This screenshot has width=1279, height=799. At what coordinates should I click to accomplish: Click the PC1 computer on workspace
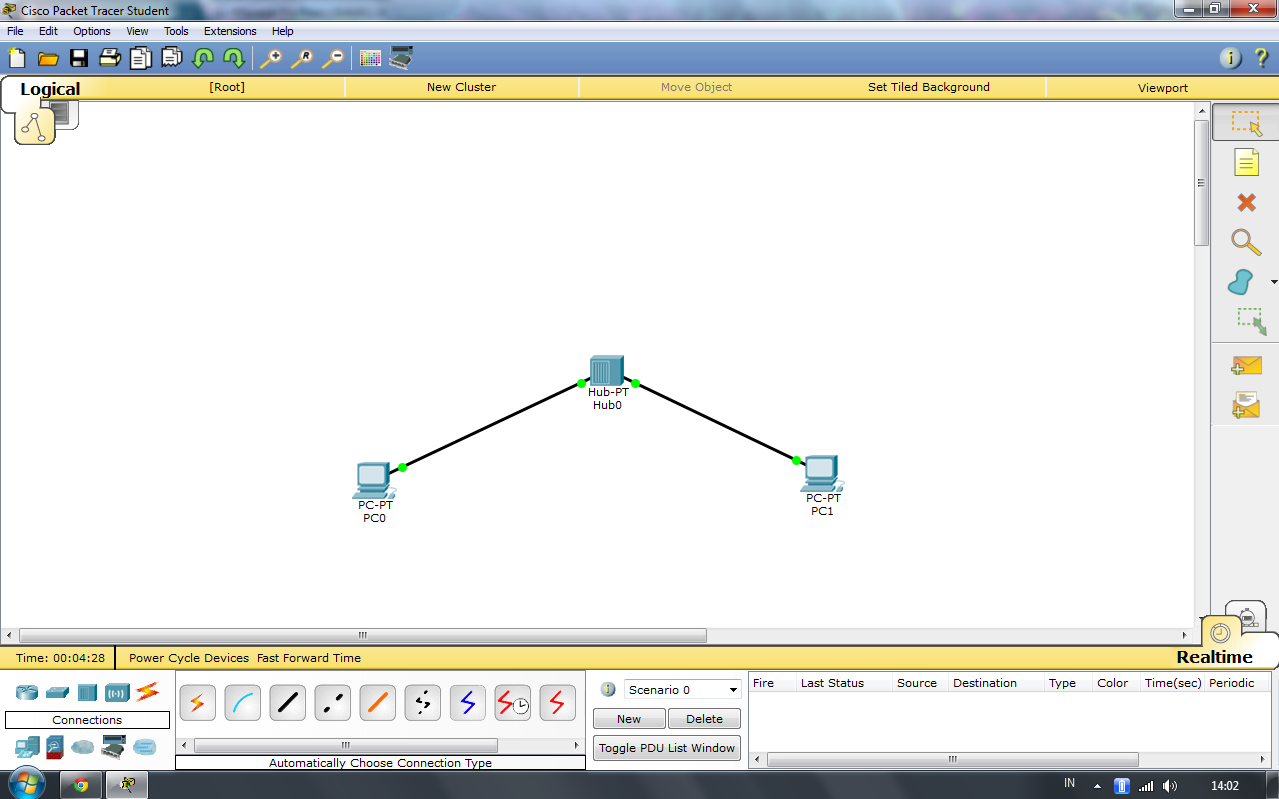tap(822, 474)
